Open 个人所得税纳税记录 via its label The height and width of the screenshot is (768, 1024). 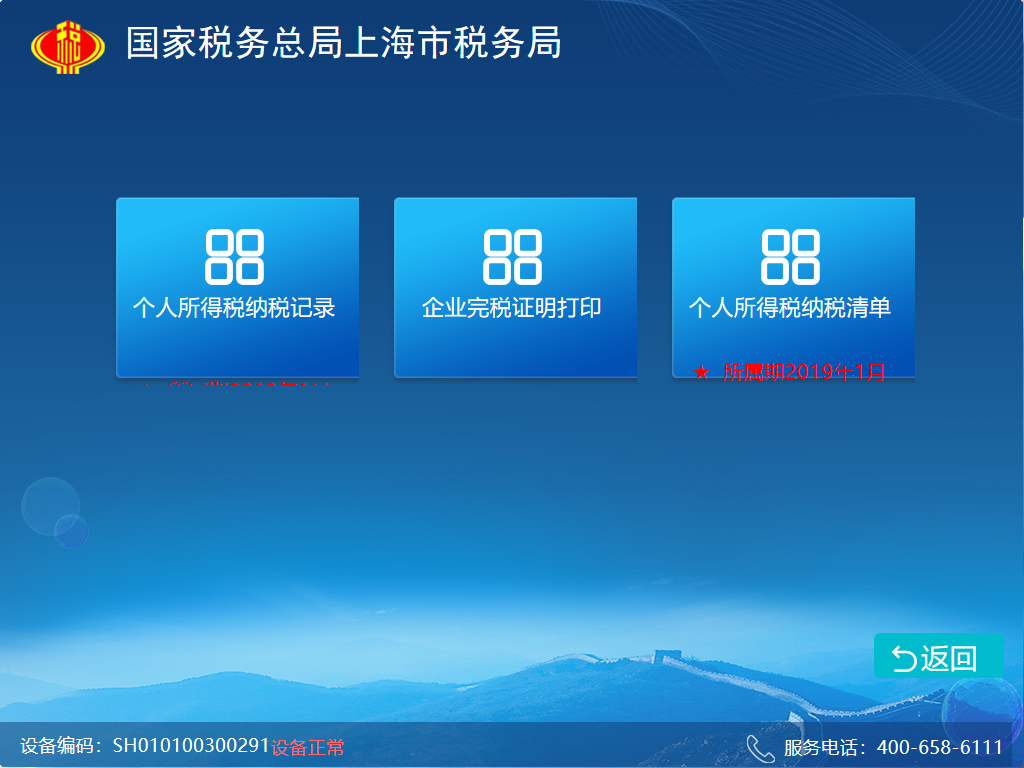pos(234,308)
